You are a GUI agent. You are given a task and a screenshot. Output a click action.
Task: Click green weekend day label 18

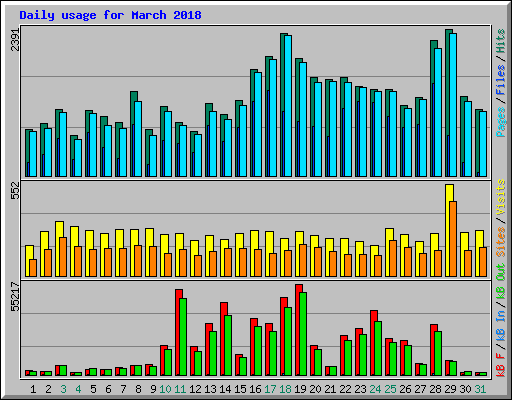tap(285, 389)
